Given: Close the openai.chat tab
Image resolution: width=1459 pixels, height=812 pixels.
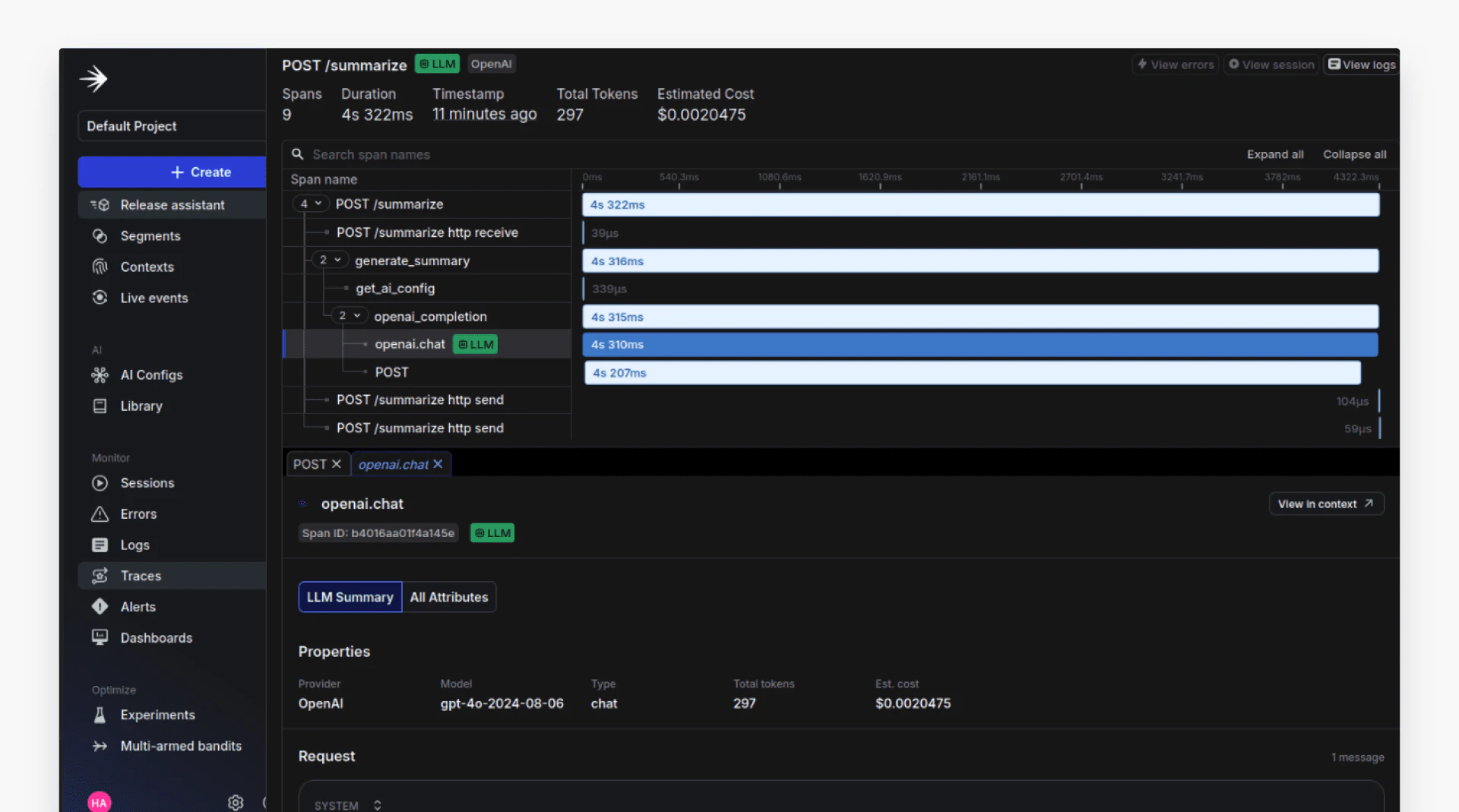Looking at the screenshot, I should [x=438, y=464].
